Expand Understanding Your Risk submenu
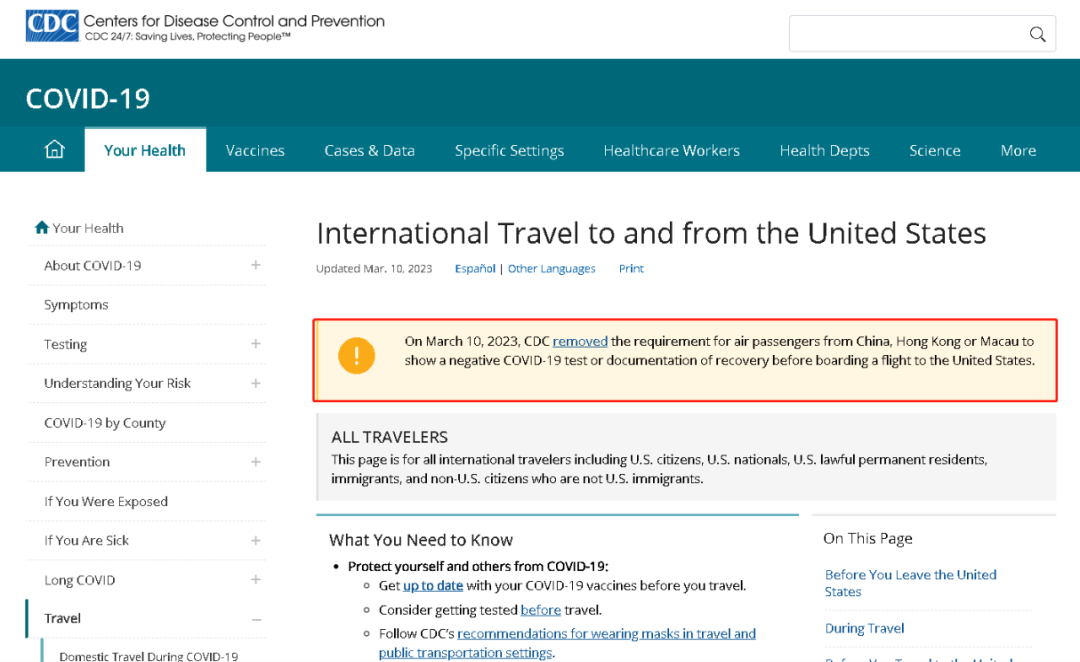This screenshot has width=1080, height=662. [x=256, y=383]
